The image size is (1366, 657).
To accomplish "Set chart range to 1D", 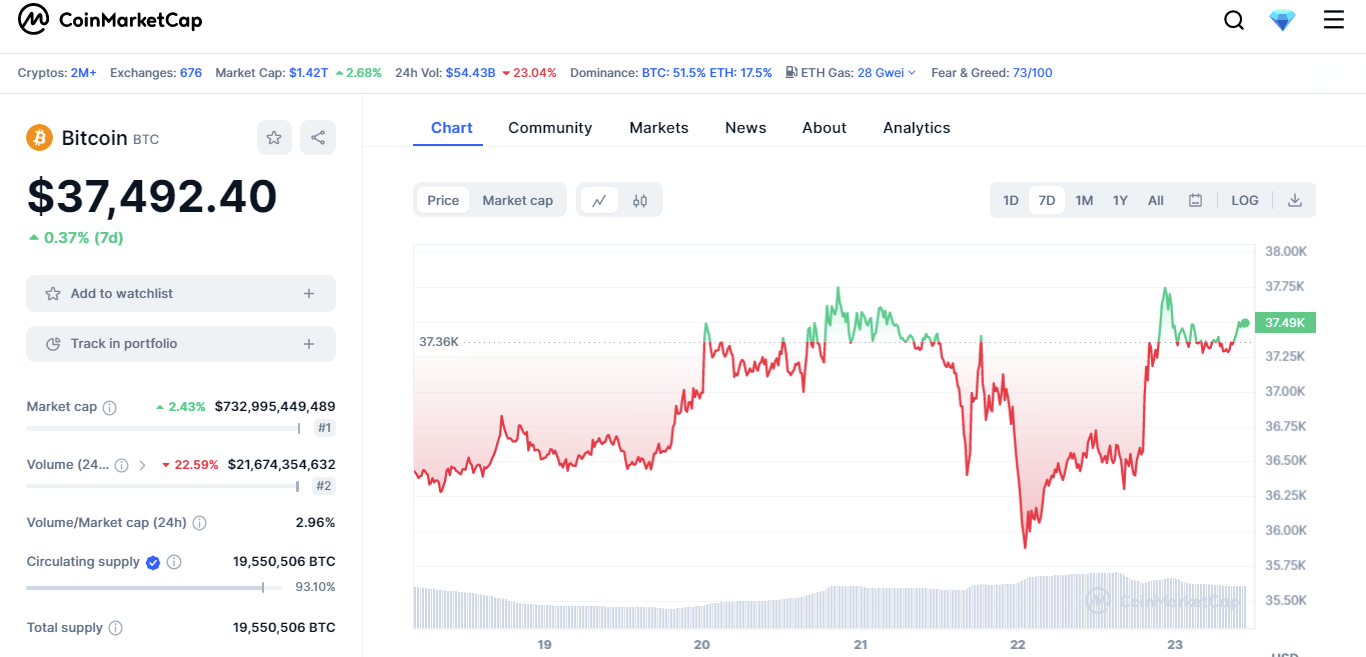I will pyautogui.click(x=1011, y=200).
